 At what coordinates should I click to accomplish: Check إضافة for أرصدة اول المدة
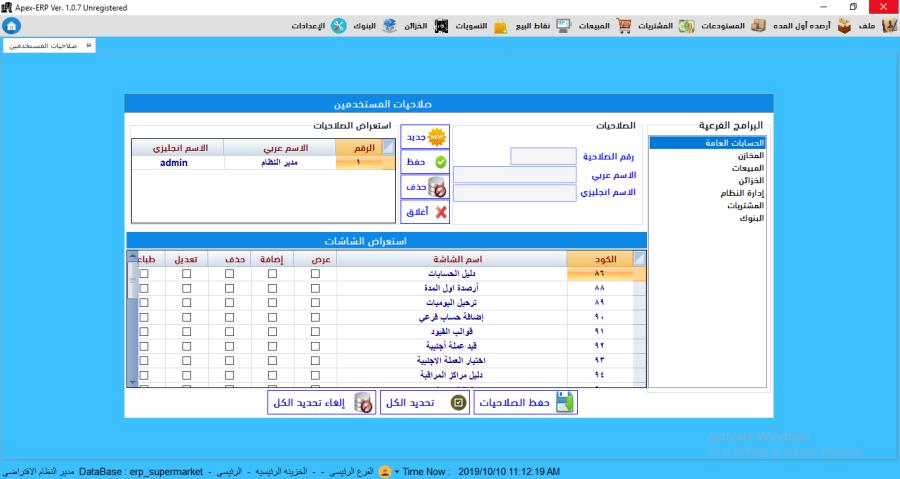click(272, 288)
